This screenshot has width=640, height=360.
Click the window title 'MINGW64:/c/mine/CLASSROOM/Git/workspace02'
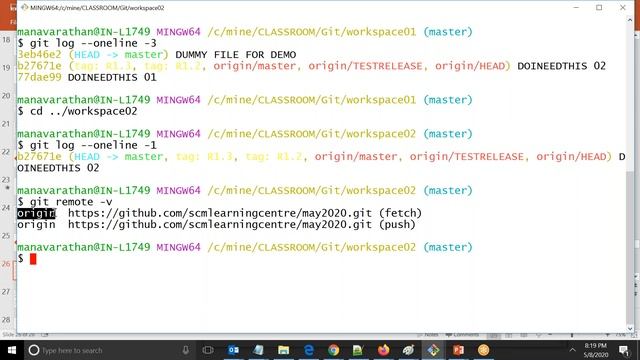point(97,8)
